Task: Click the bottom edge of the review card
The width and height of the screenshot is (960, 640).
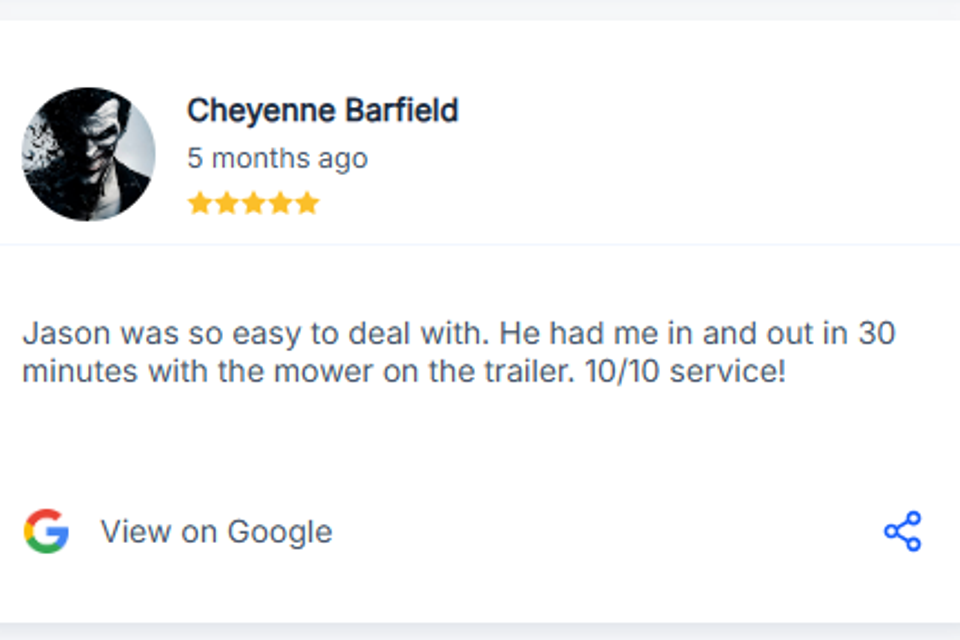Action: click(480, 620)
